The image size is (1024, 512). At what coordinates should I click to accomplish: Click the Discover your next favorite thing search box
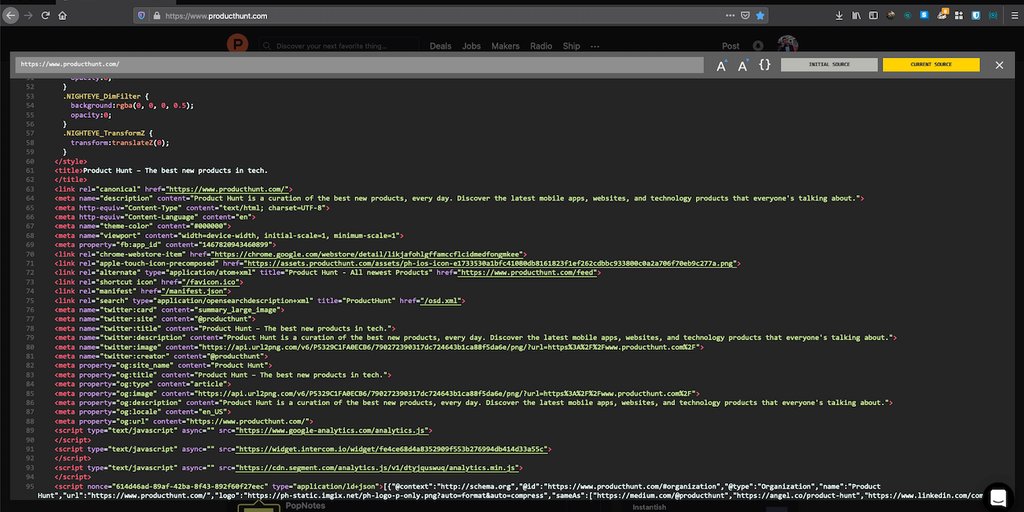click(340, 46)
